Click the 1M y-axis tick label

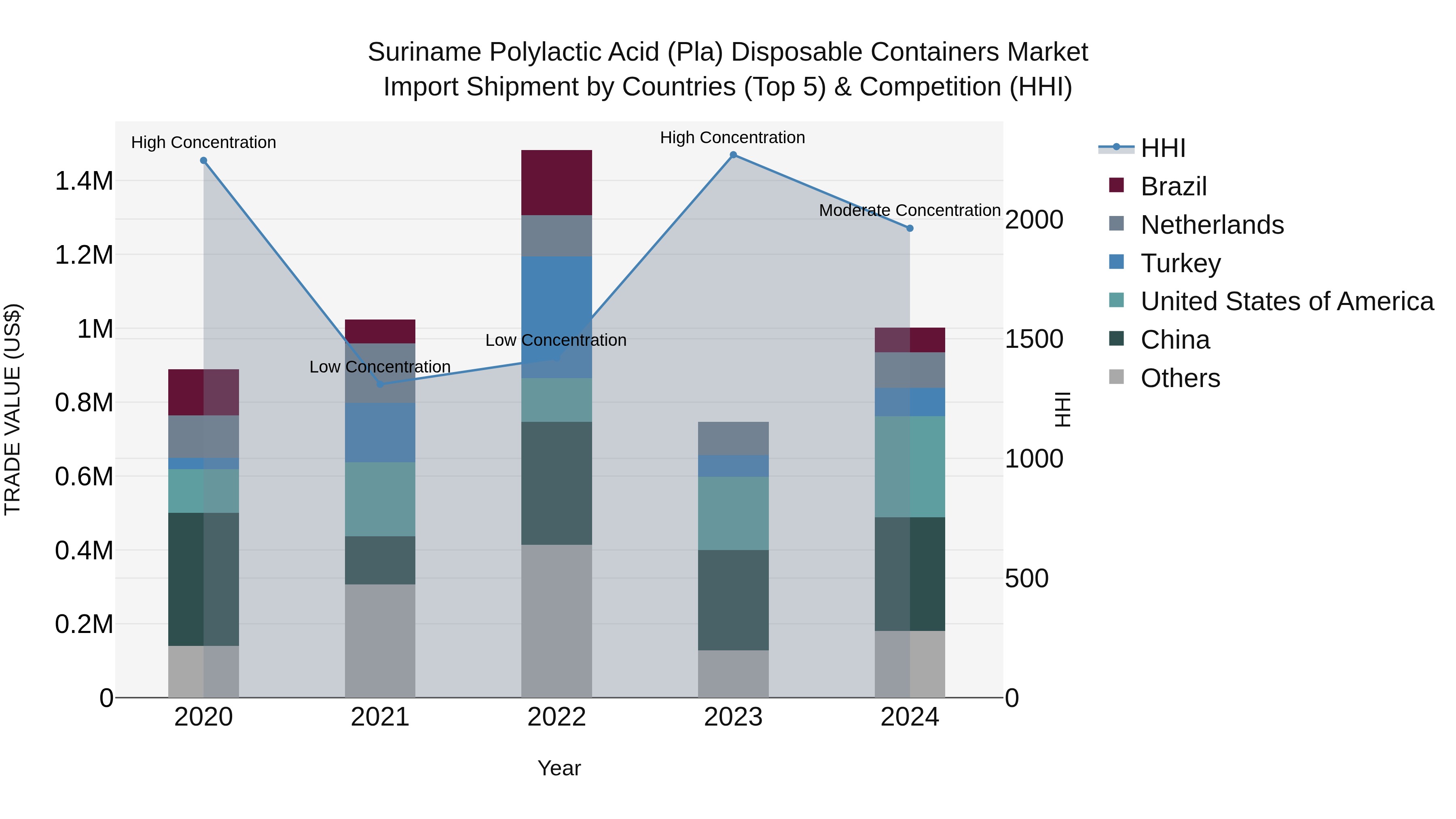point(95,329)
